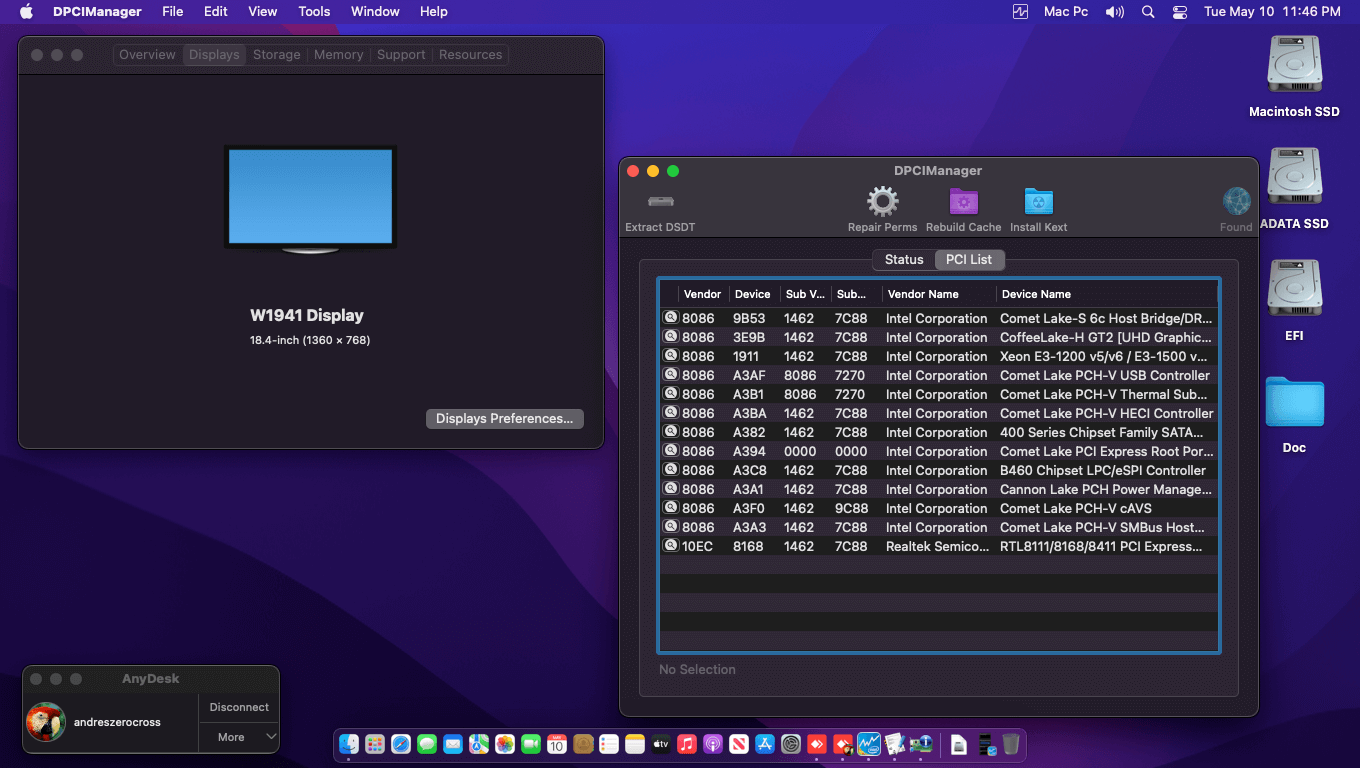The image size is (1360, 768).
Task: Open Control Center in the menu bar
Action: pyautogui.click(x=1180, y=12)
